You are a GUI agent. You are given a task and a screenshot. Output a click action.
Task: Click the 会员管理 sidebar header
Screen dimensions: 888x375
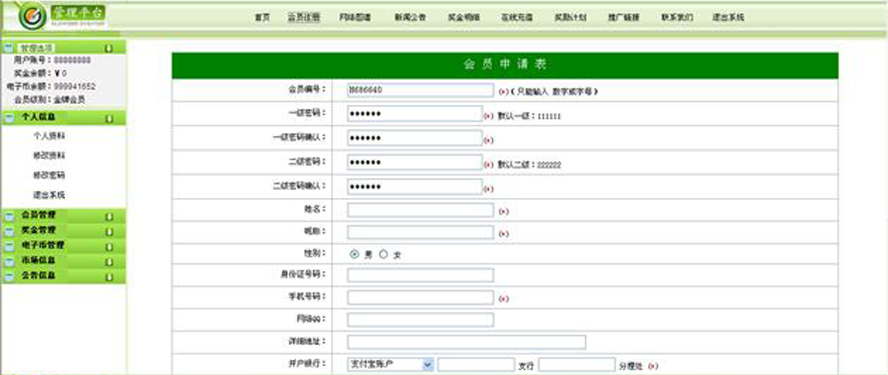click(x=63, y=216)
